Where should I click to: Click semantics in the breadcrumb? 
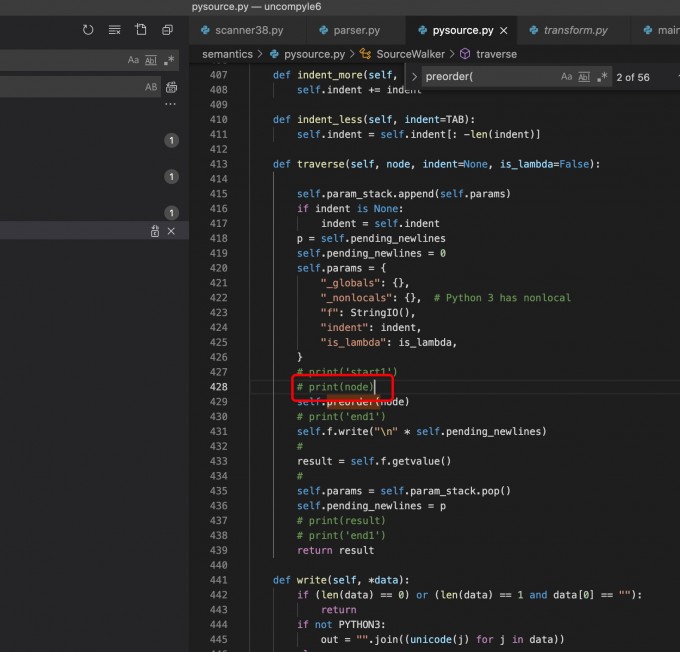tap(227, 54)
